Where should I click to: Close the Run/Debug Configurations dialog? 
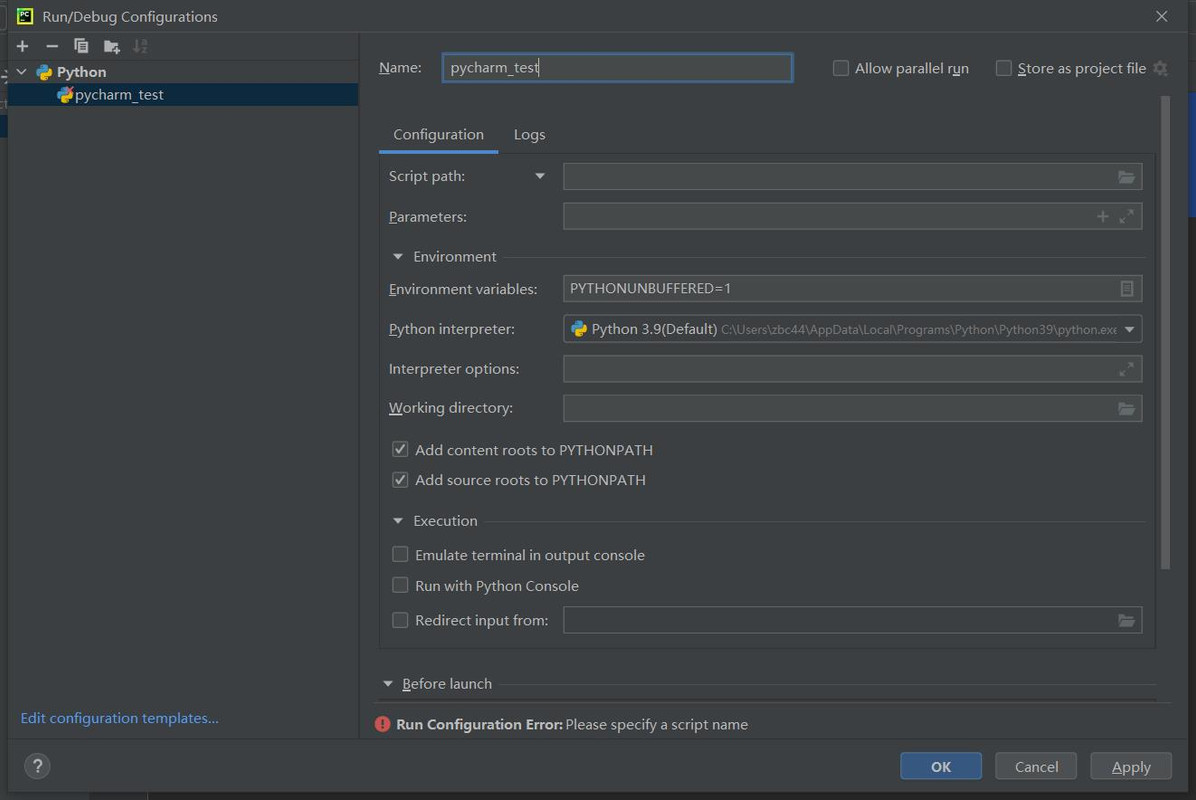1161,16
